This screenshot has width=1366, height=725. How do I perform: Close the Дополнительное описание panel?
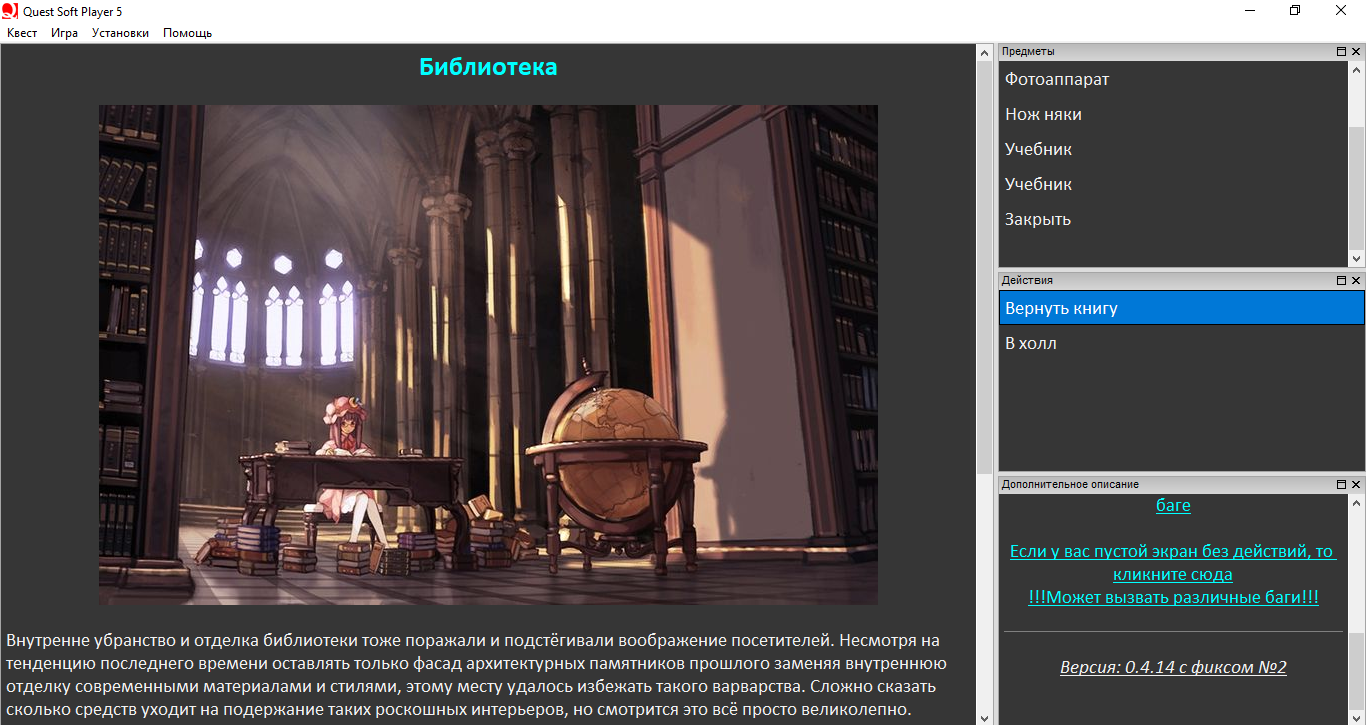[x=1356, y=485]
